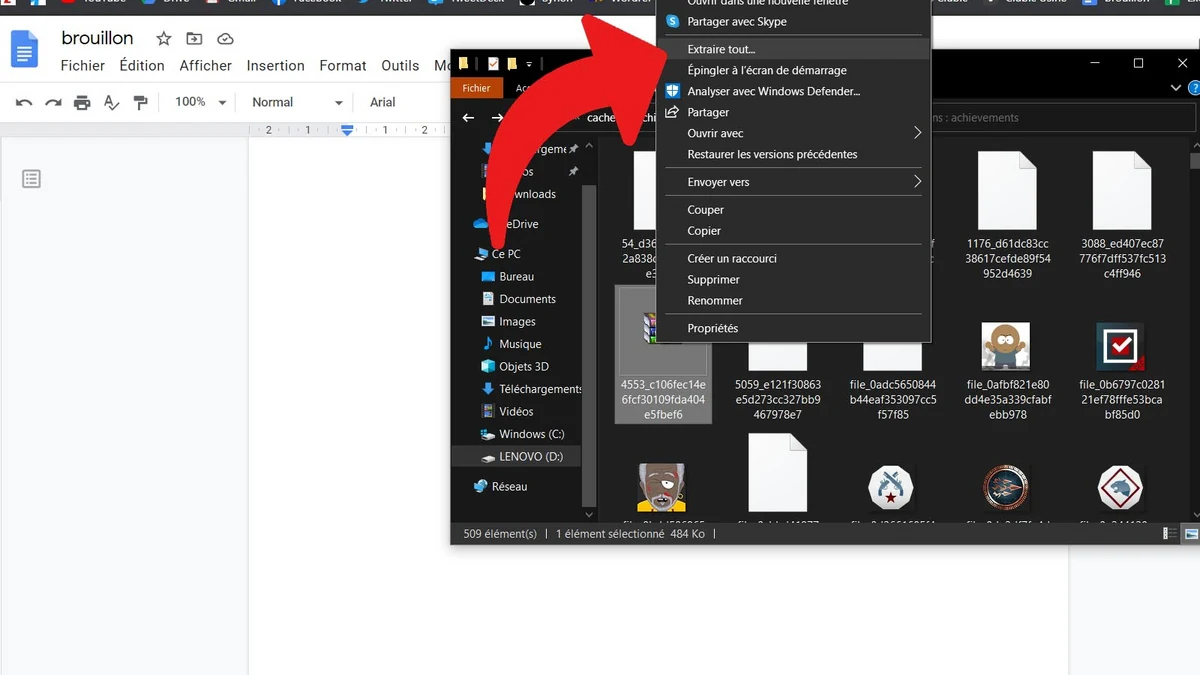Click the document cloud save status icon

pos(225,38)
